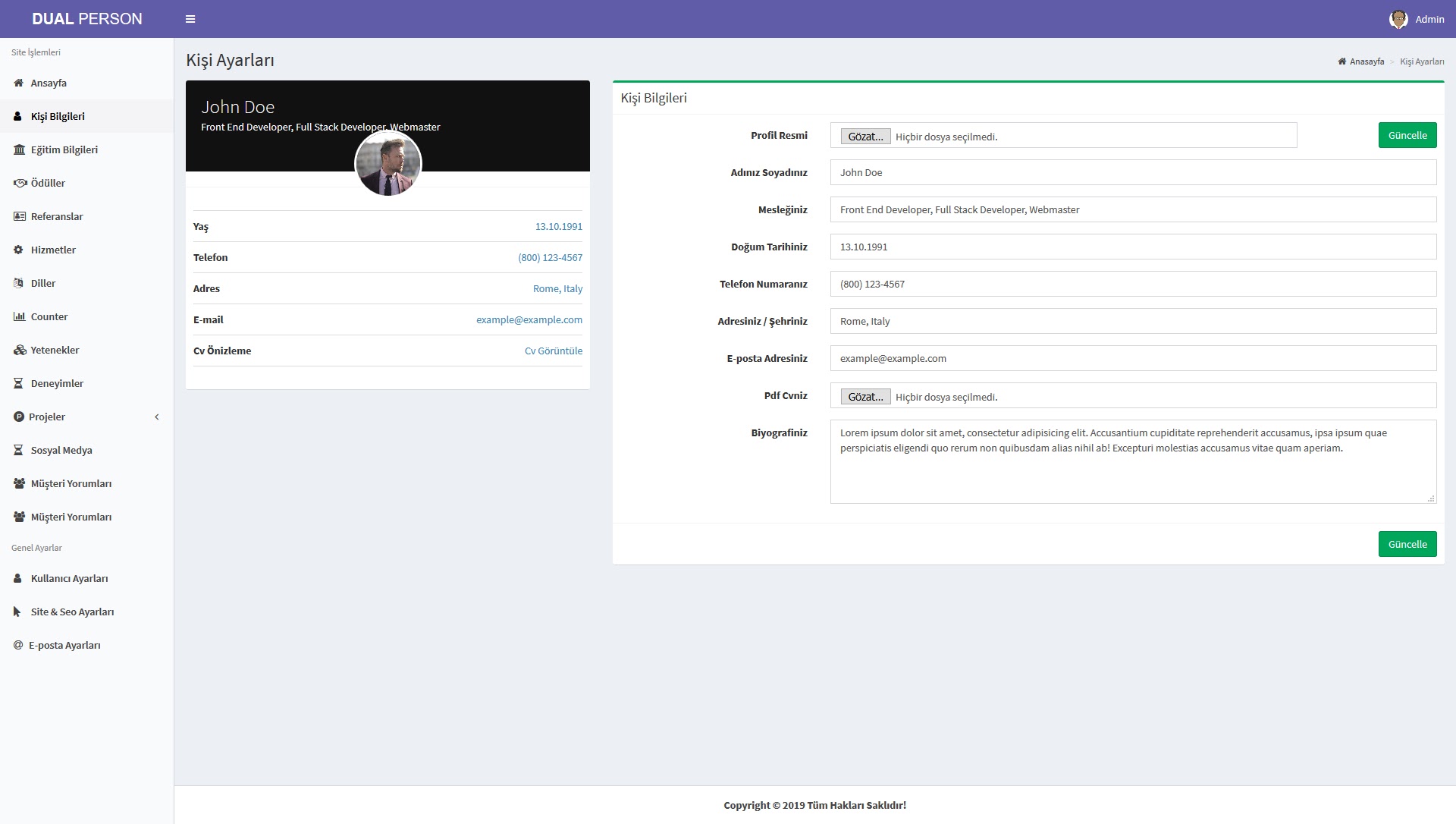Open Site & Seo Ayarları page
This screenshot has width=1456, height=824.
(x=72, y=612)
